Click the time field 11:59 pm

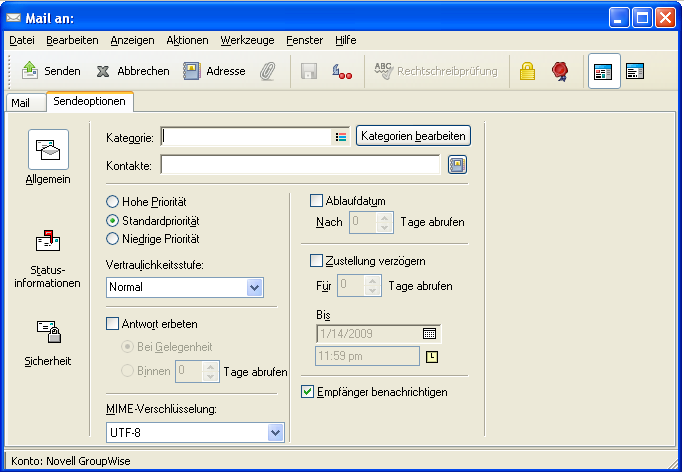point(367,356)
